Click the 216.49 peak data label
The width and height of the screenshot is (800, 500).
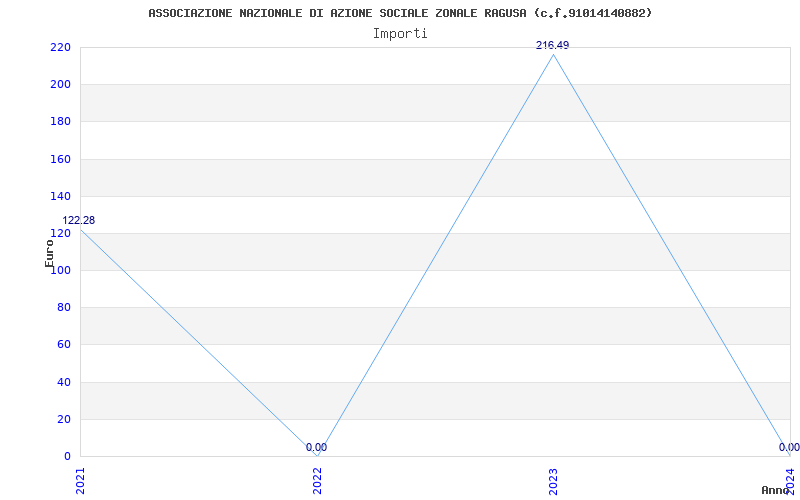click(553, 45)
